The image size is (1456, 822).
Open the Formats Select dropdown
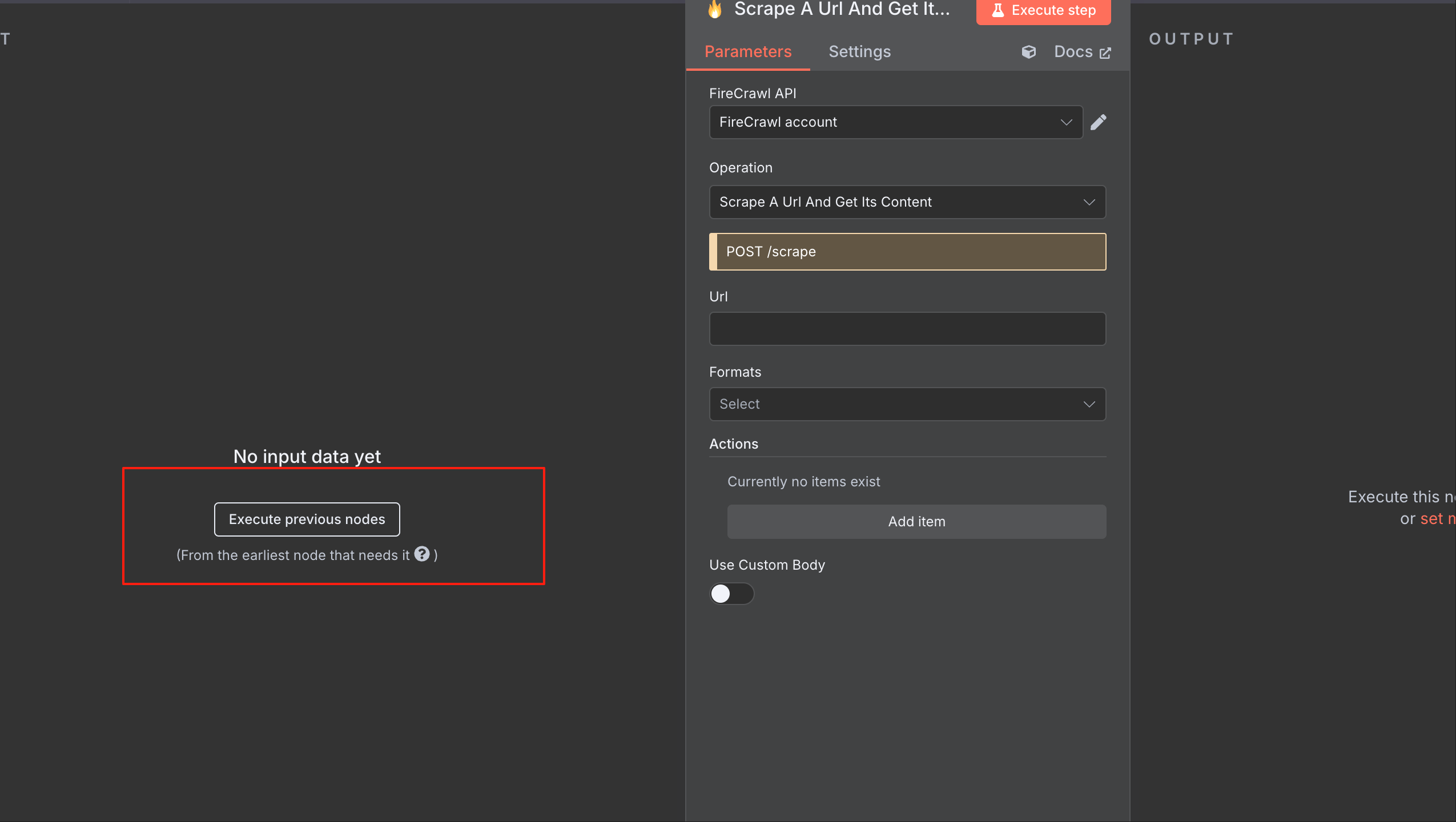click(x=907, y=404)
